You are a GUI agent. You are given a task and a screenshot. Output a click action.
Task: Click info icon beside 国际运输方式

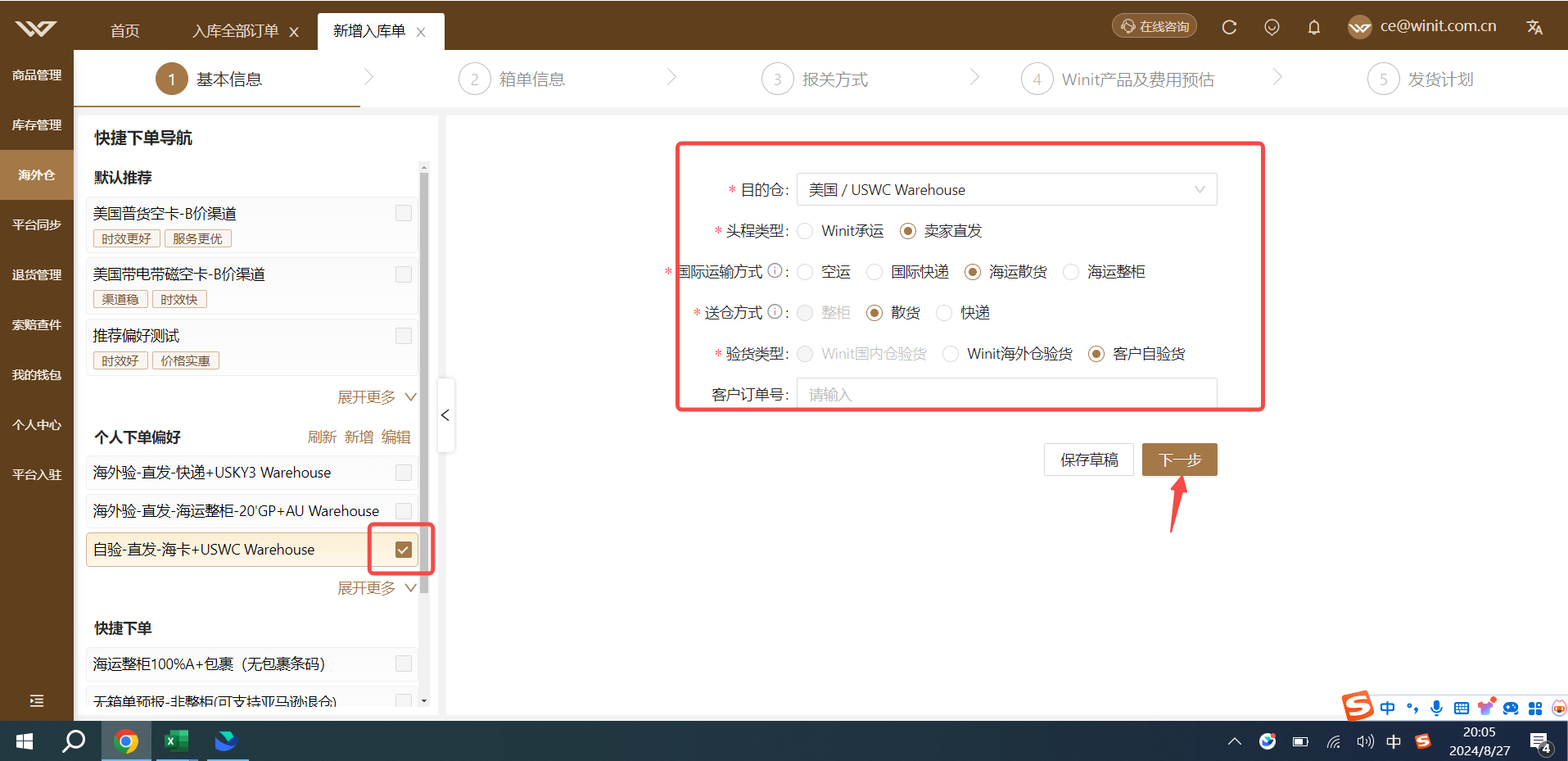(775, 270)
